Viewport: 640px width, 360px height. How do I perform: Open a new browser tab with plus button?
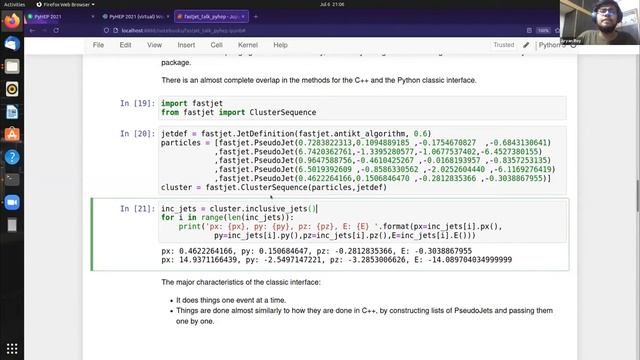tap(256, 17)
